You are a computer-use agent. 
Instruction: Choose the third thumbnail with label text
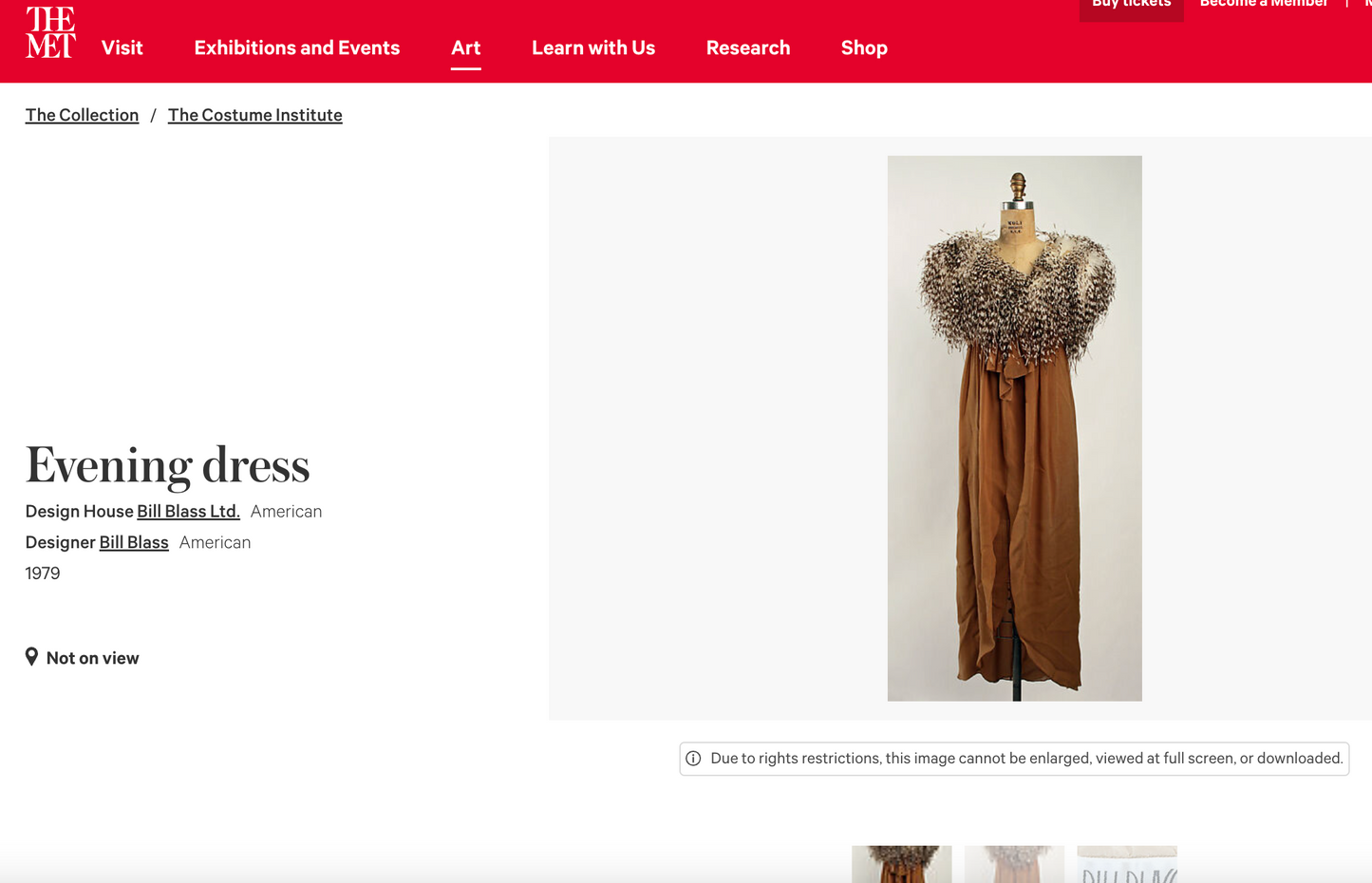pyautogui.click(x=1126, y=864)
